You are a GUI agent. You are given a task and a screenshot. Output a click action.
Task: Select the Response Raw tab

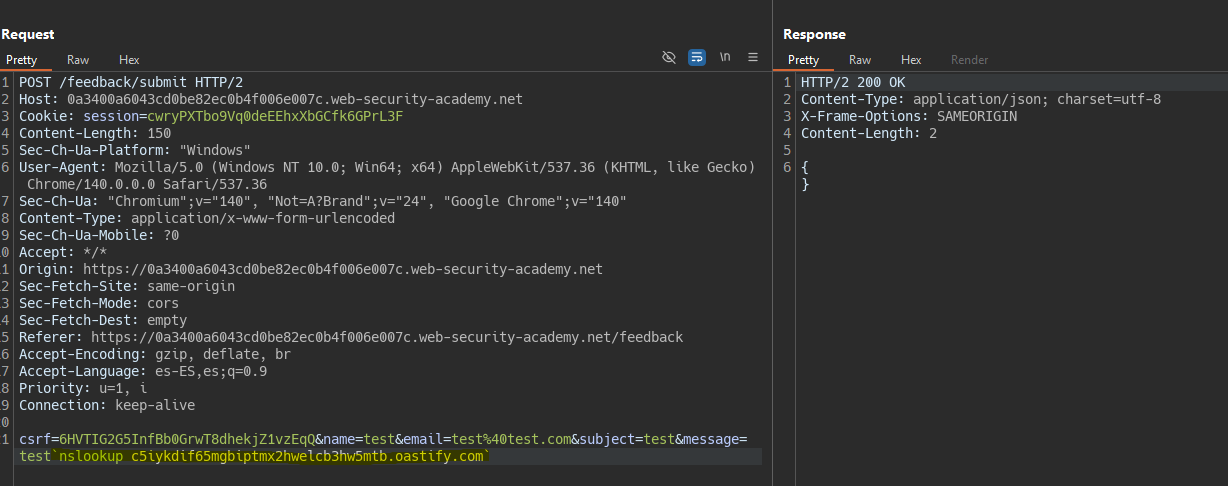tap(859, 60)
